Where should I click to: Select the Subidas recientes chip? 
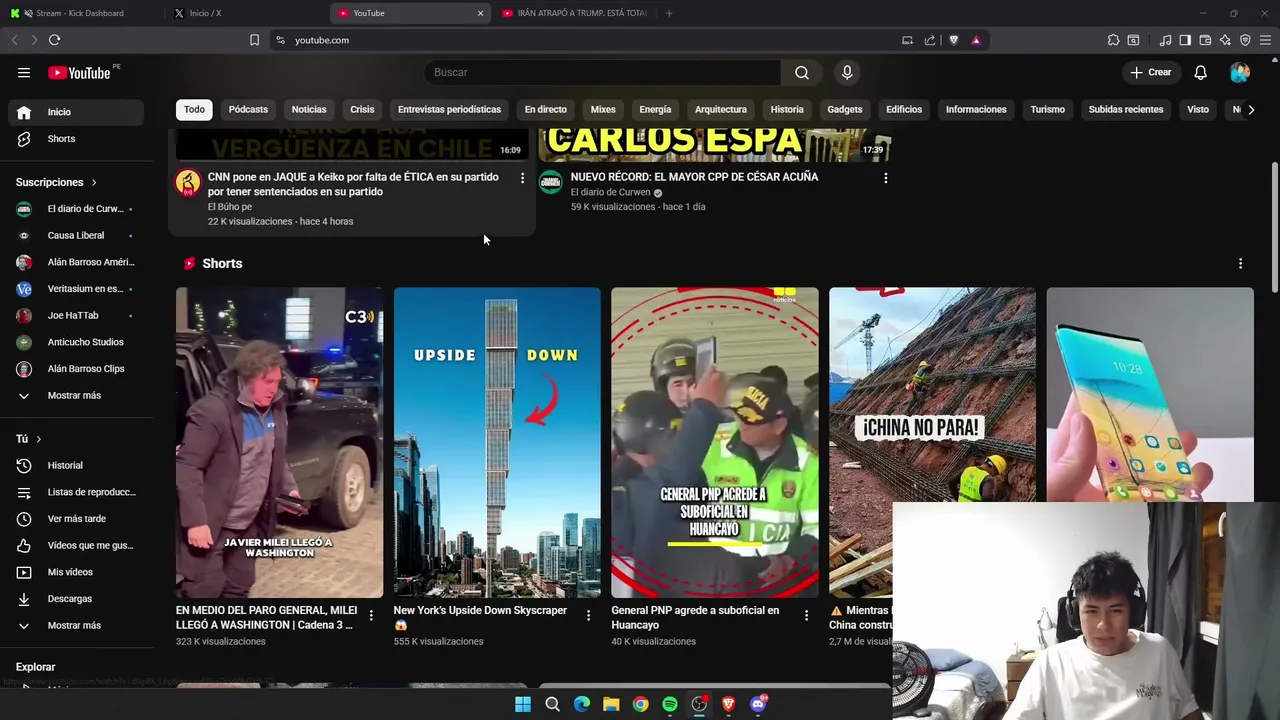click(x=1126, y=109)
